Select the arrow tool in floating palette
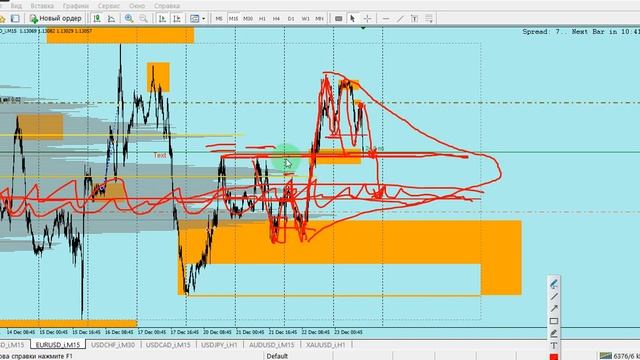Viewport: 640px width, 360px height. (x=553, y=309)
